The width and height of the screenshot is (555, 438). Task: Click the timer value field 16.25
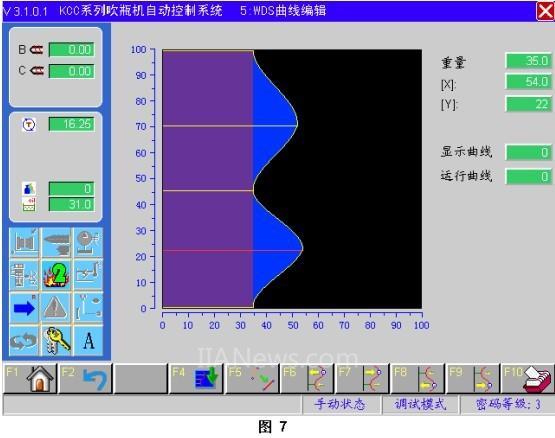tap(71, 124)
